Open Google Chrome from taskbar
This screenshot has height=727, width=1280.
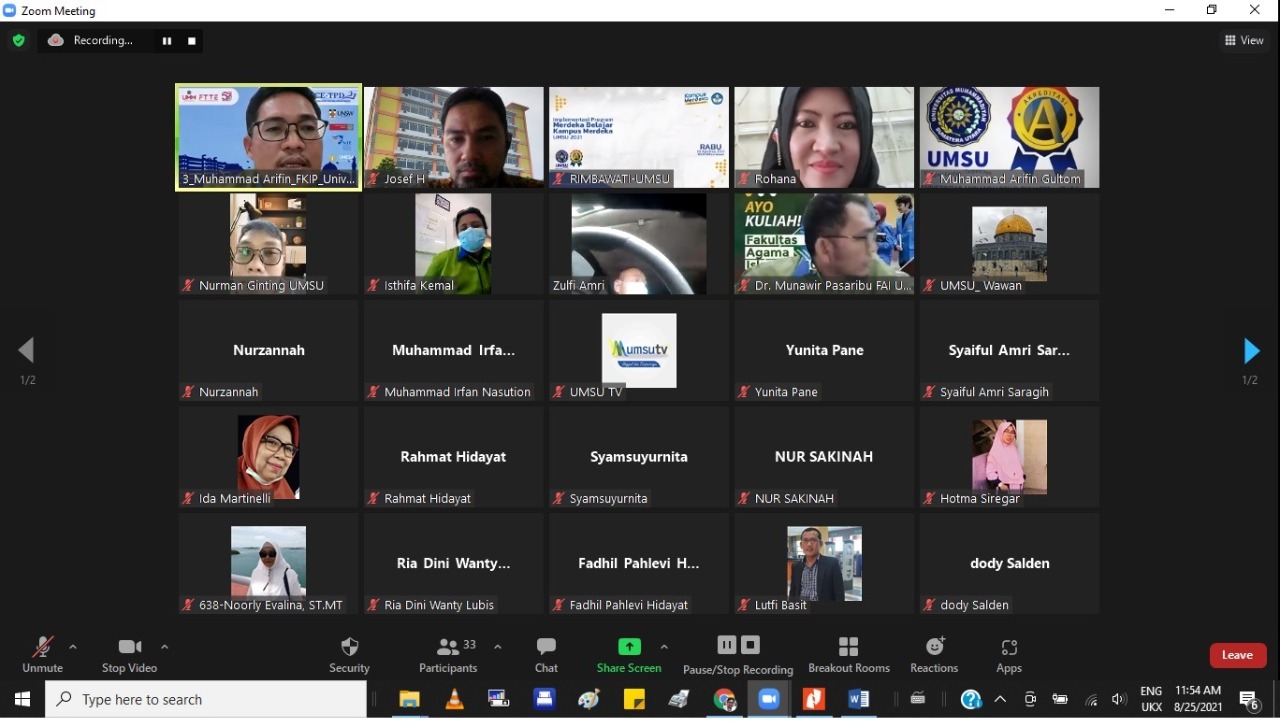pyautogui.click(x=724, y=700)
